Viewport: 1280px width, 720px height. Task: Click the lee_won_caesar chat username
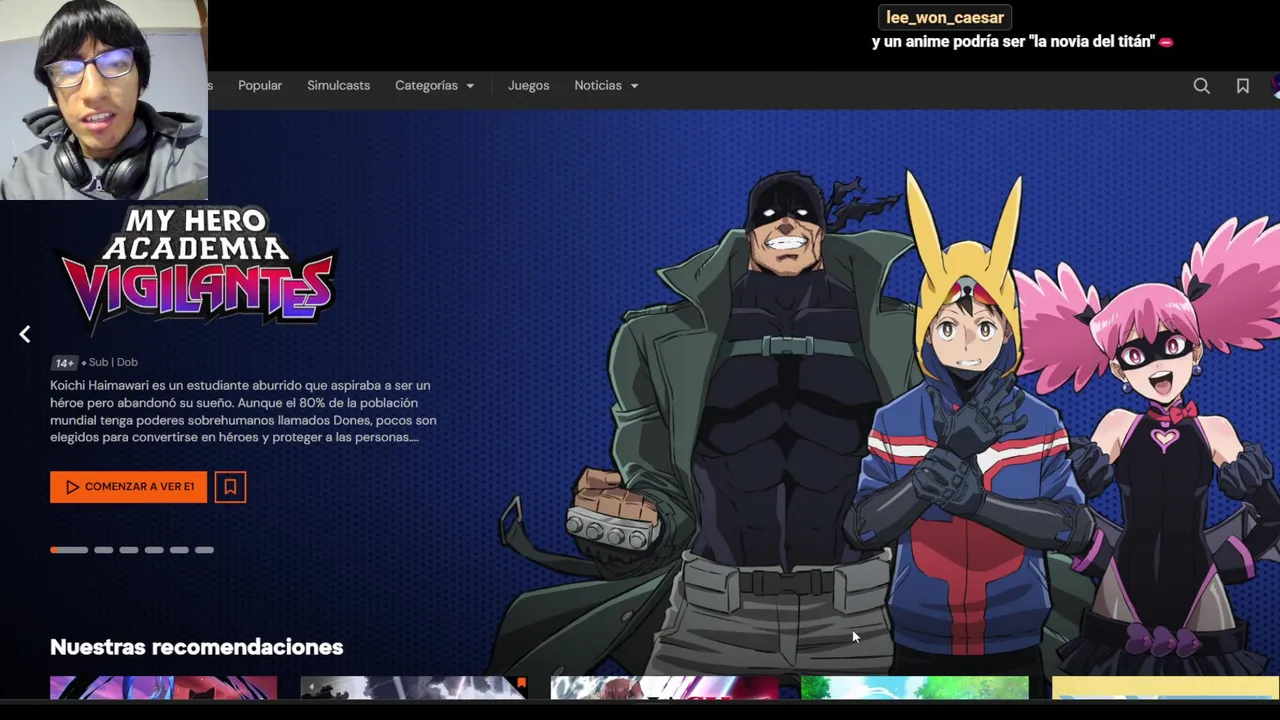[945, 18]
